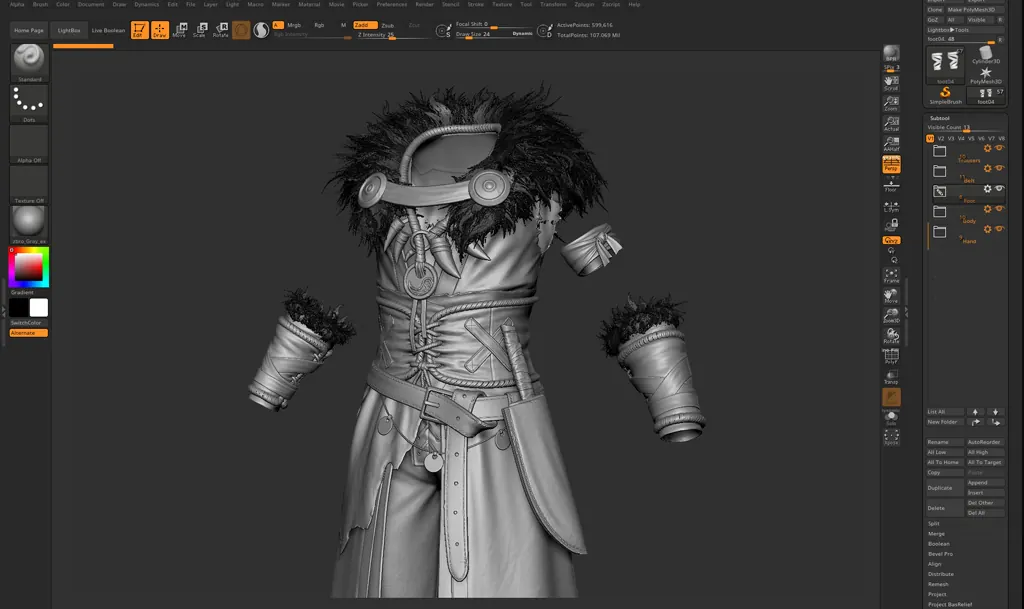Click the Zoom3D icon

point(891,315)
